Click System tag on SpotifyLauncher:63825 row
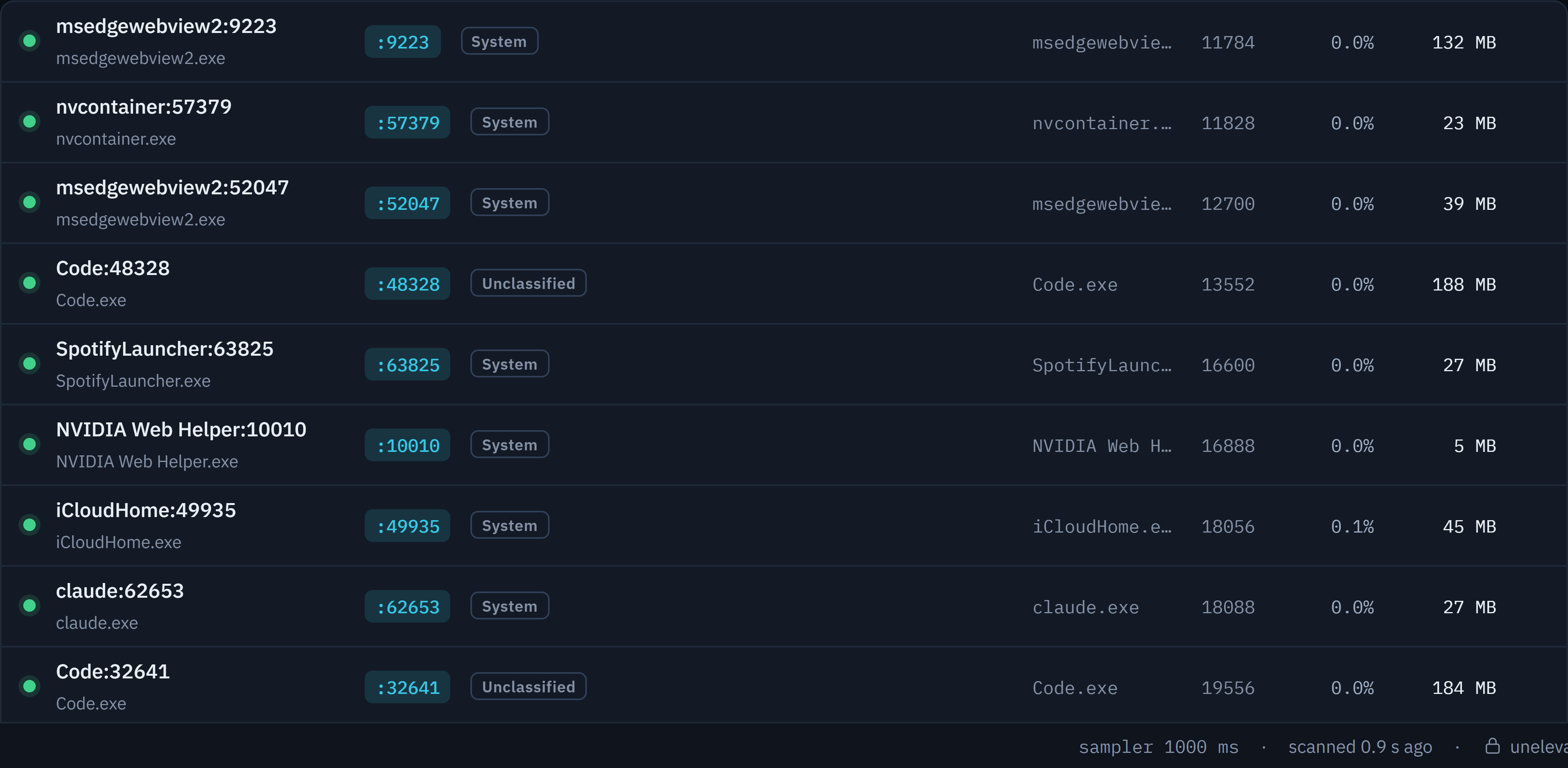 pos(510,364)
